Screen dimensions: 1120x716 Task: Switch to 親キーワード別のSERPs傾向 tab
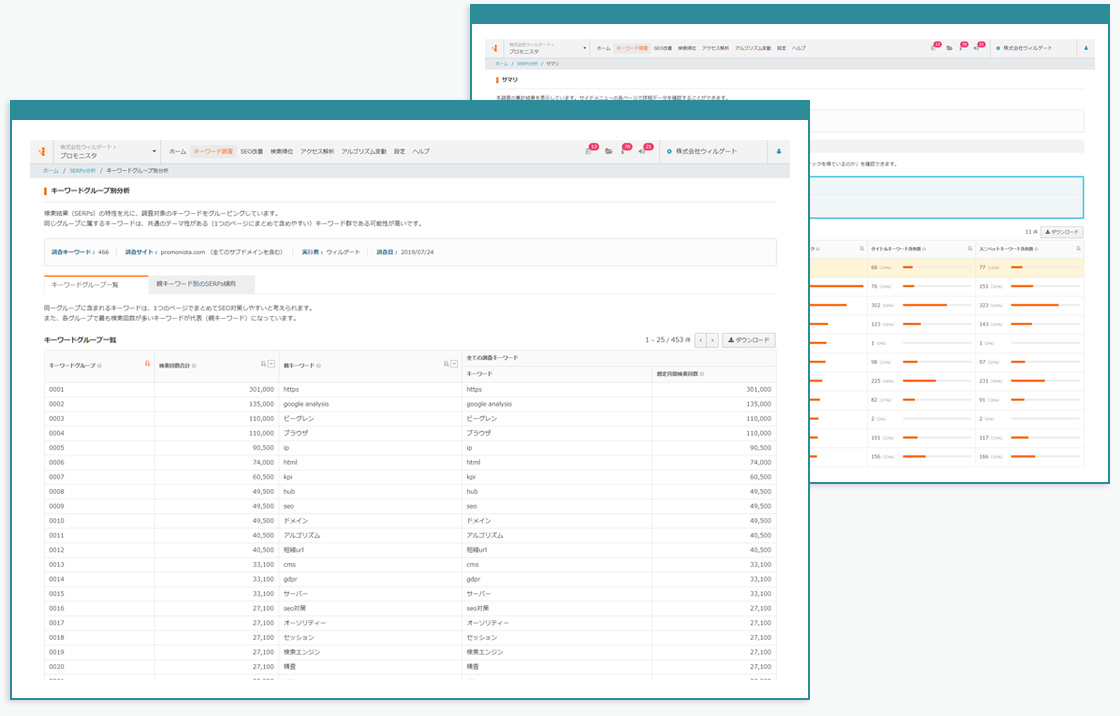(x=201, y=284)
